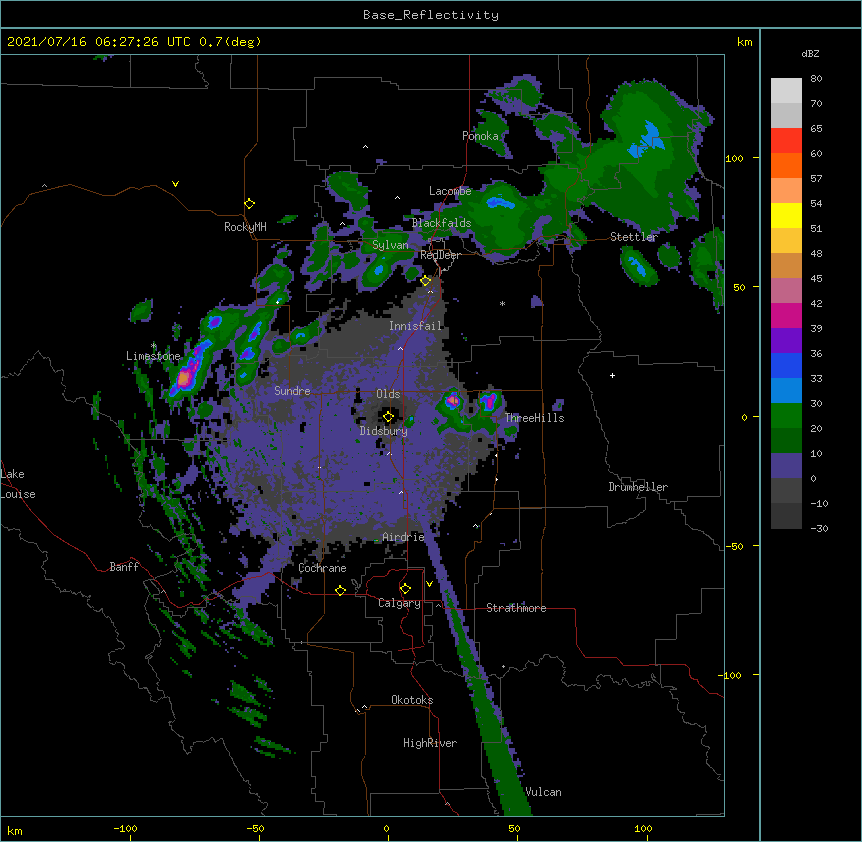This screenshot has width=862, height=842.
Task: Click the yellow V marker northwest of RockyMH
Action: point(175,184)
